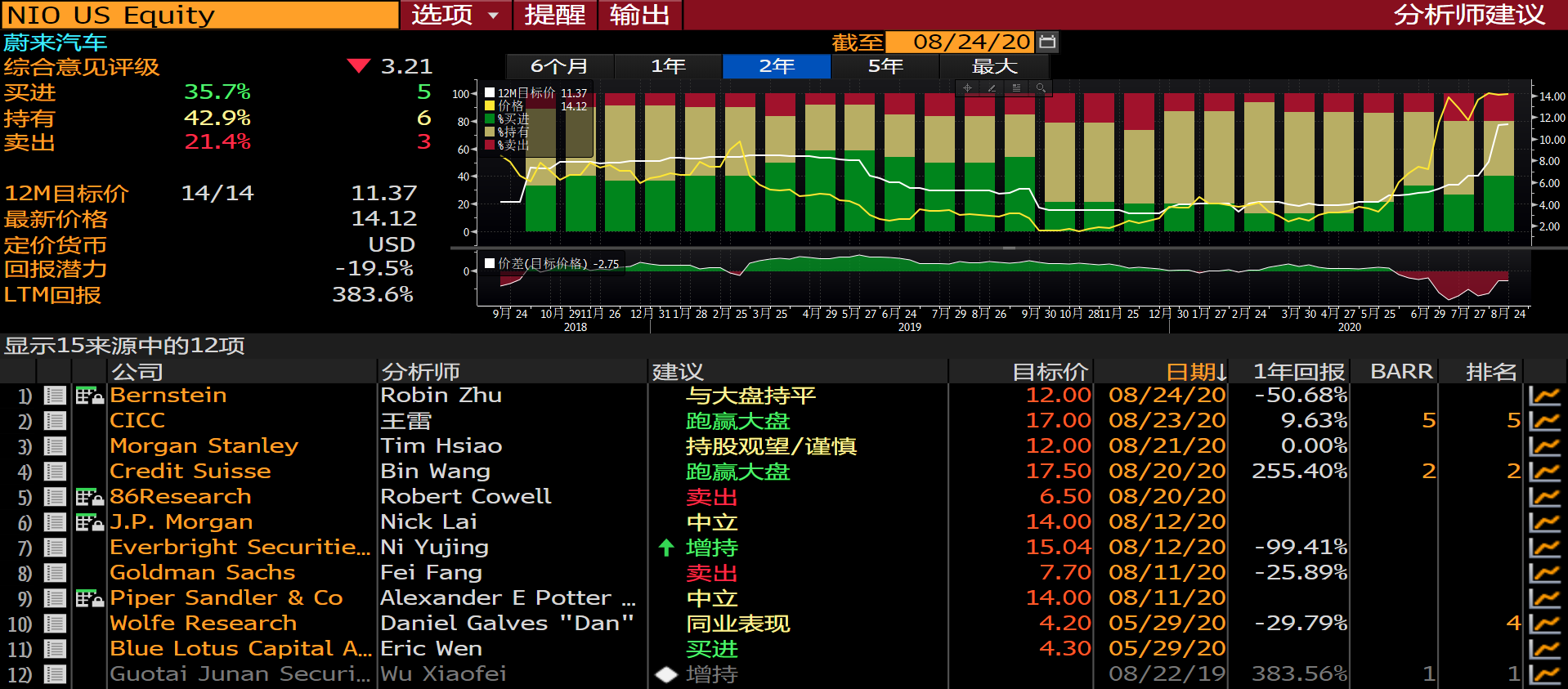Open document icon in J.P. Morgan row
Viewport: 1568px width, 689px height.
(55, 522)
